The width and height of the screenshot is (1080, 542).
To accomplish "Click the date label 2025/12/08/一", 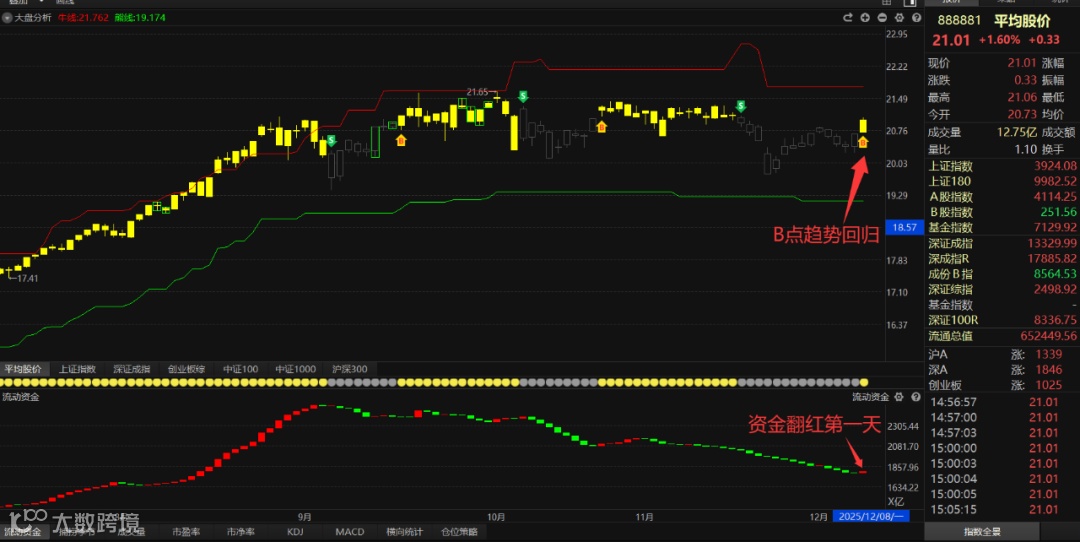I will click(x=871, y=516).
